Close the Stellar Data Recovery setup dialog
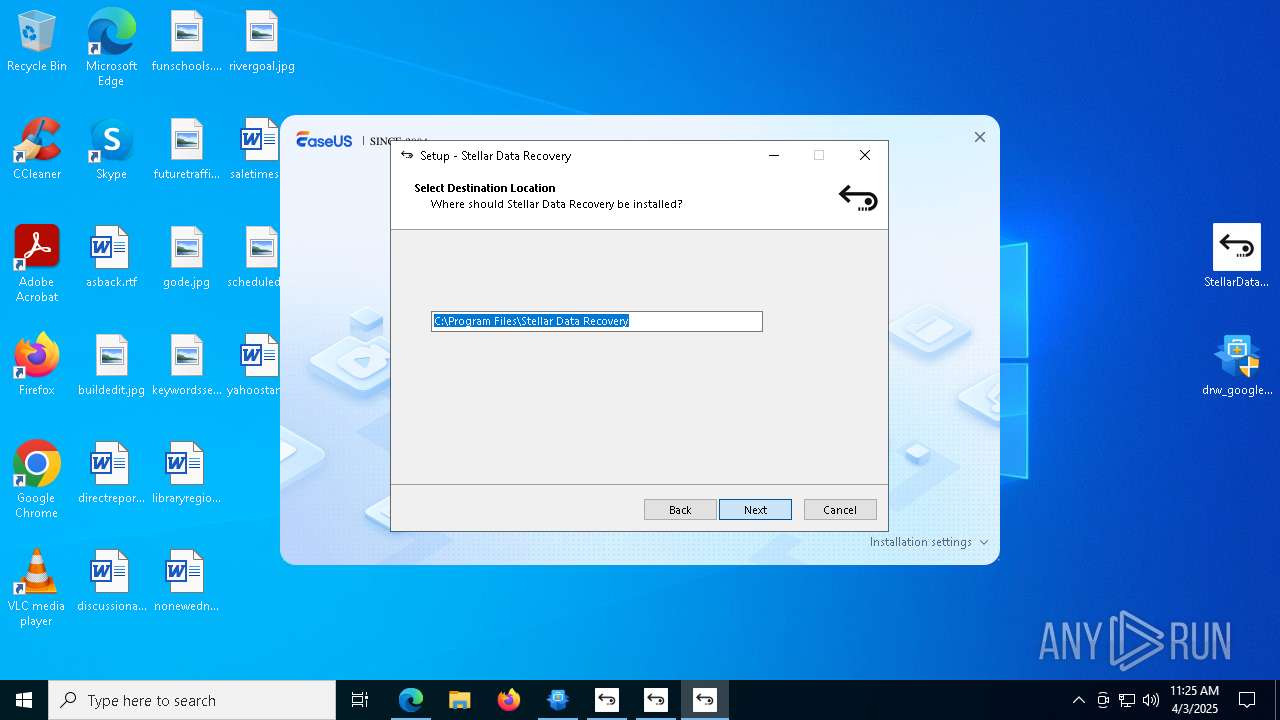Image resolution: width=1280 pixels, height=720 pixels. tap(865, 155)
